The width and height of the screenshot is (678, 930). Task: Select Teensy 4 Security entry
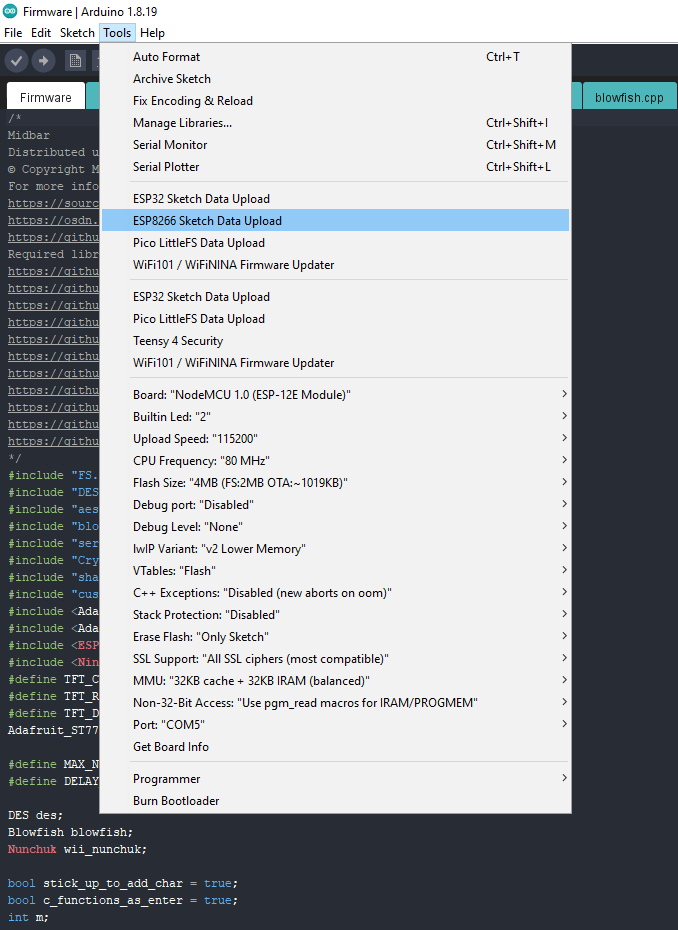(x=178, y=341)
